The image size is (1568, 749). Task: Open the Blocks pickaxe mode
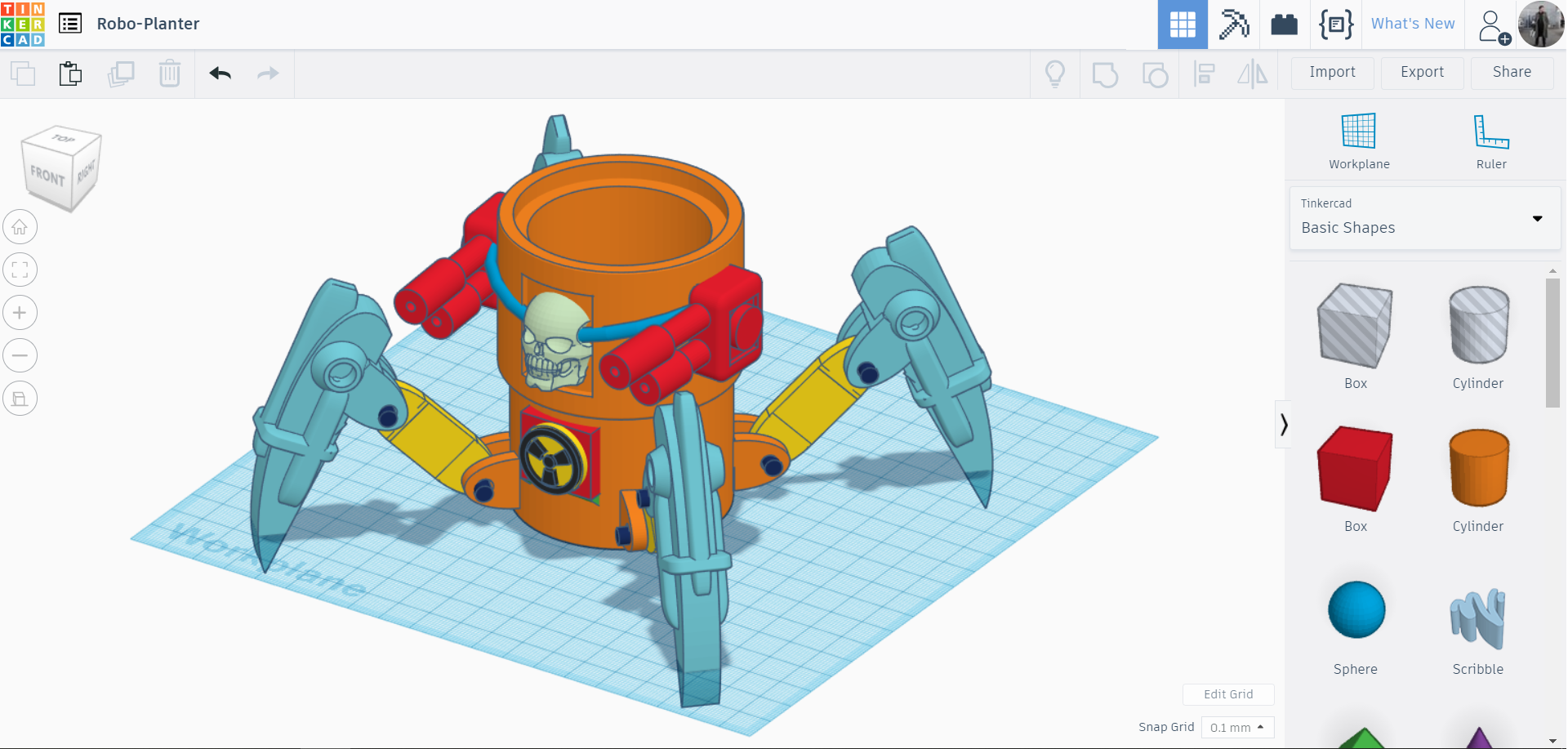pos(1234,25)
